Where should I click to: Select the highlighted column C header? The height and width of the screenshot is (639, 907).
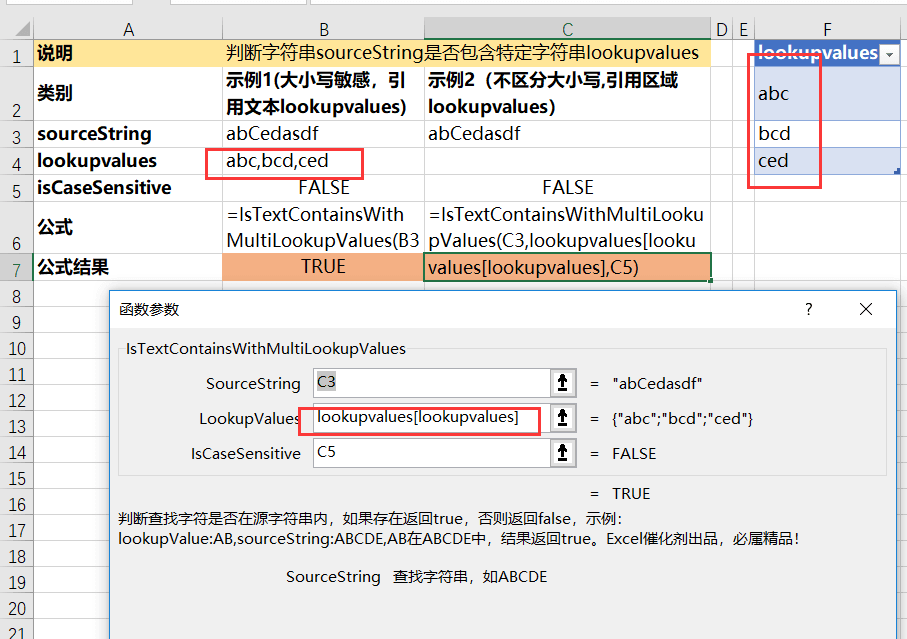tap(567, 29)
